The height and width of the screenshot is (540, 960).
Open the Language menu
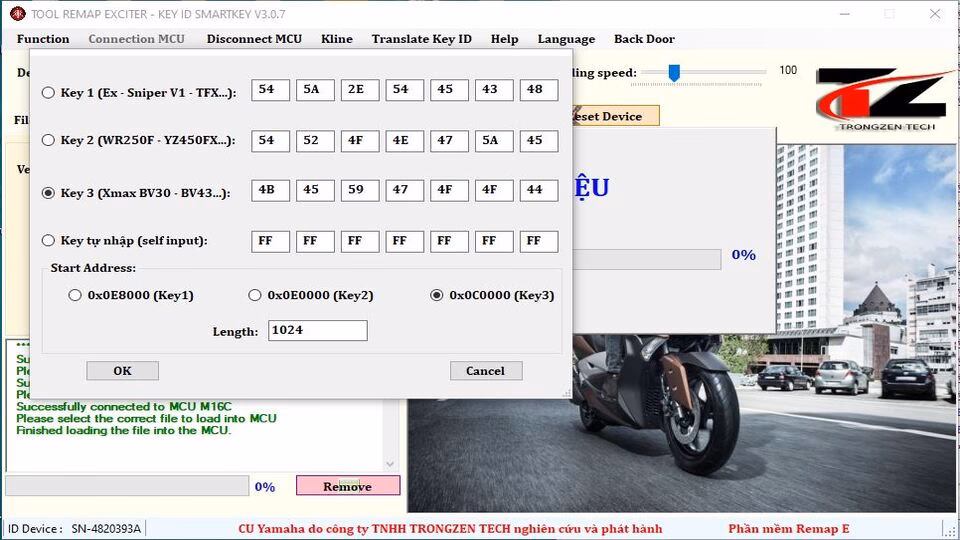click(x=566, y=39)
